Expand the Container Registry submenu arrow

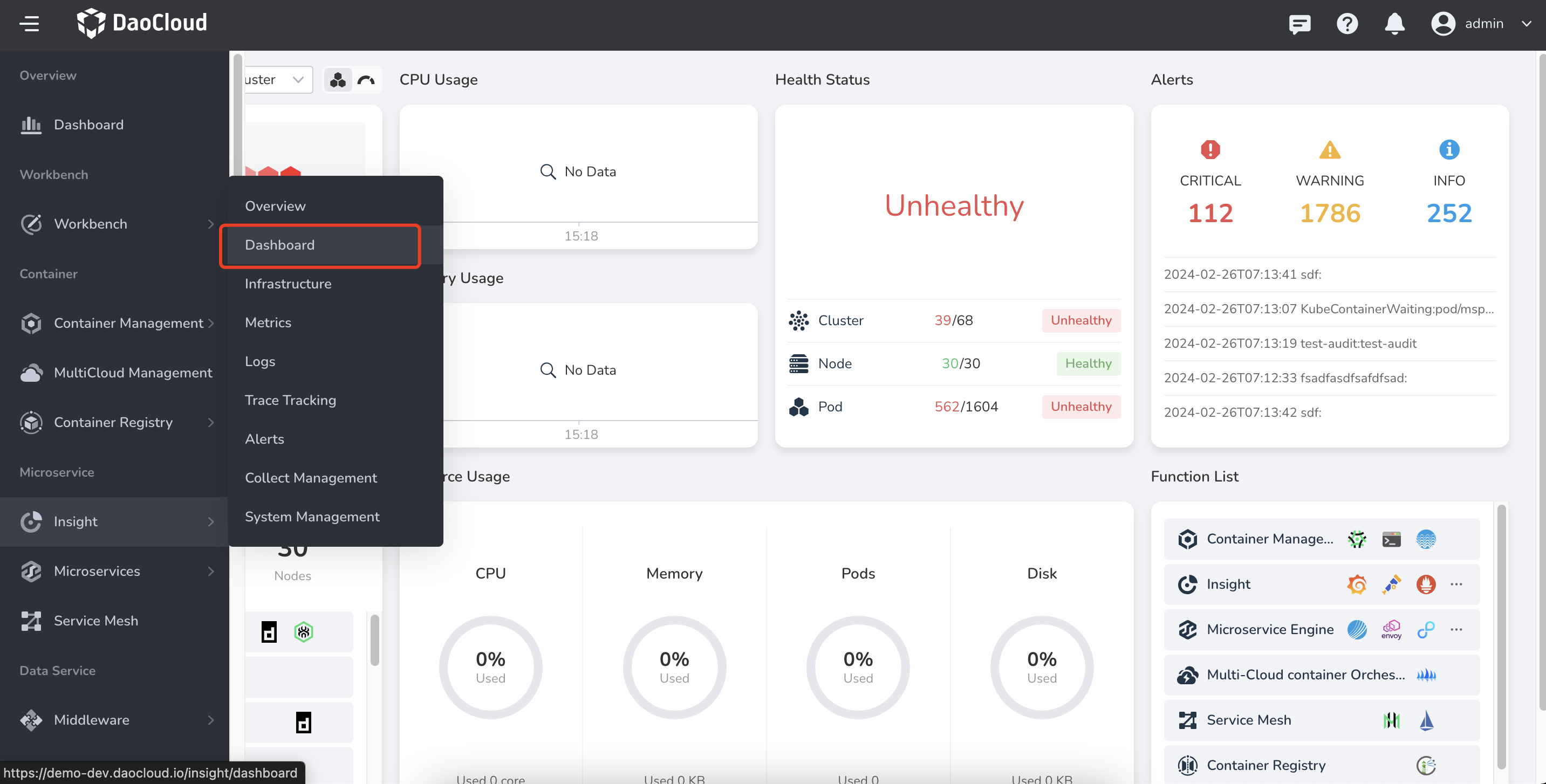click(x=211, y=422)
